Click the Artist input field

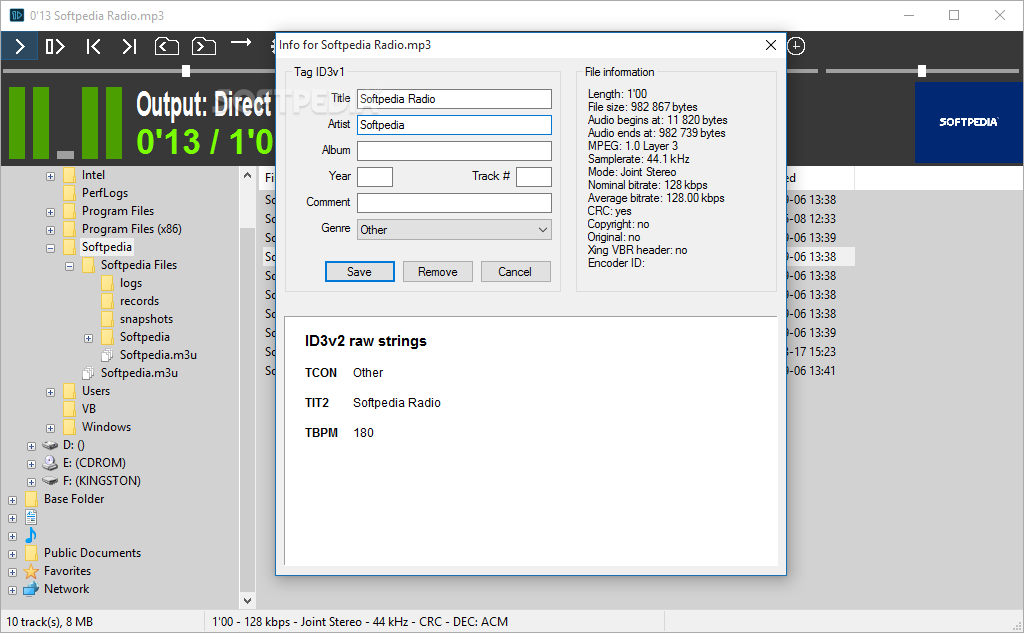[454, 125]
